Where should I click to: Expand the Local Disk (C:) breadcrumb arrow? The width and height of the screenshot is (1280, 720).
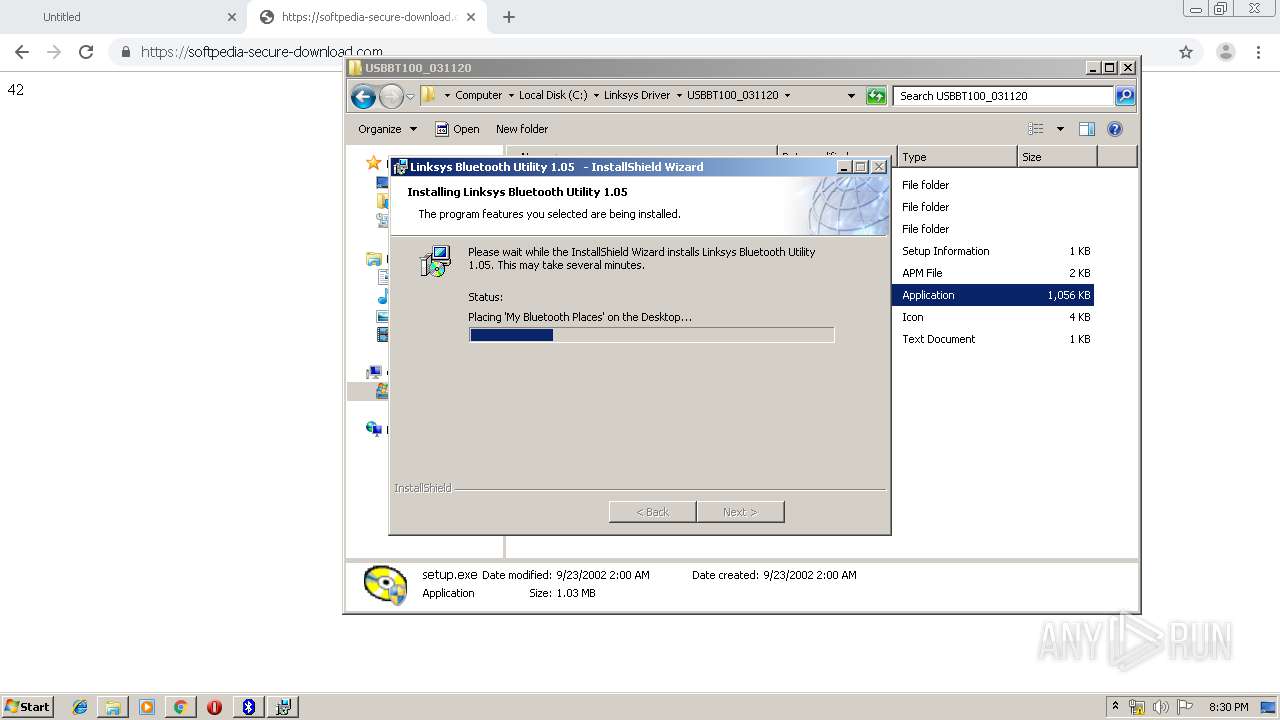coord(596,96)
